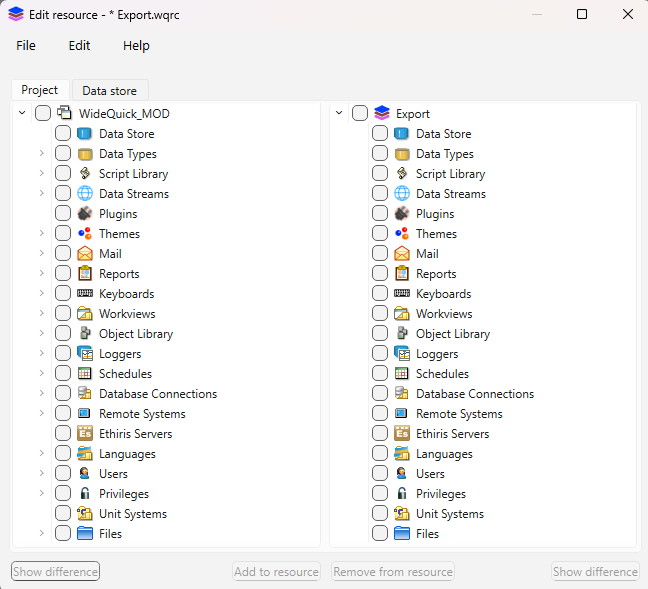Tick the Data Store checkbox in the WideQuick_MOD tree

63,133
